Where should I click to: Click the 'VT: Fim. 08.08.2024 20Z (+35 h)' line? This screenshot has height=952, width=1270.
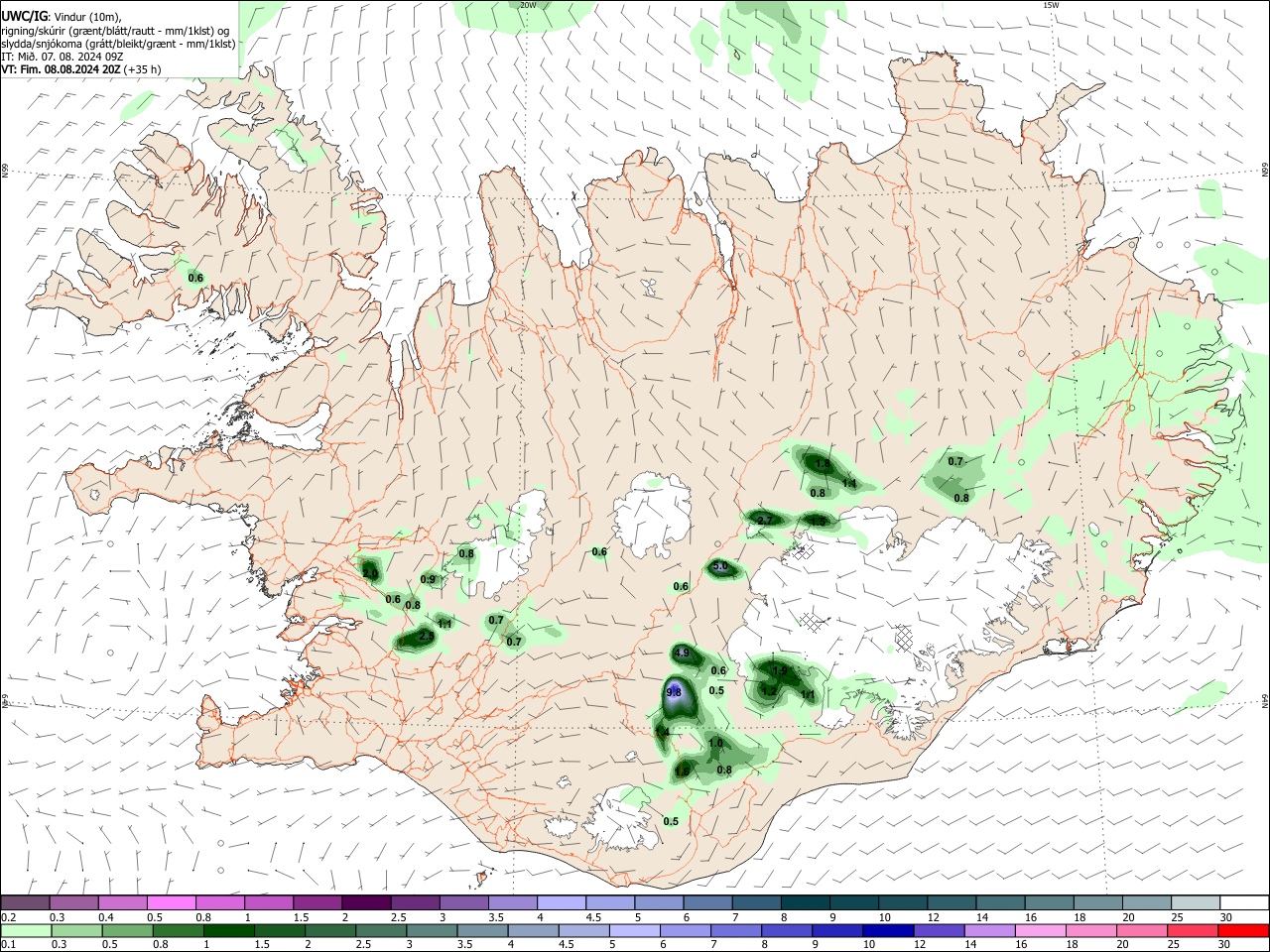(80, 69)
